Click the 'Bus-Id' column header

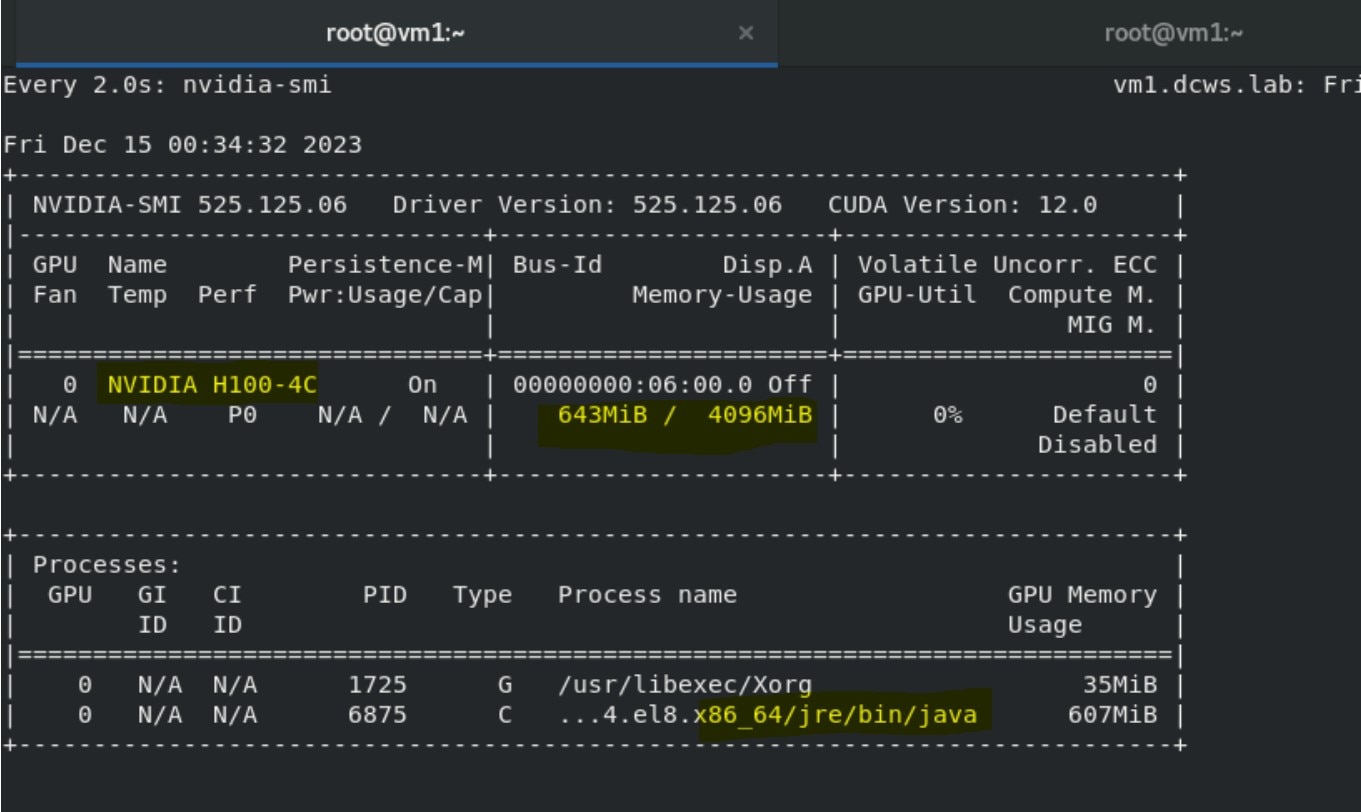557,265
